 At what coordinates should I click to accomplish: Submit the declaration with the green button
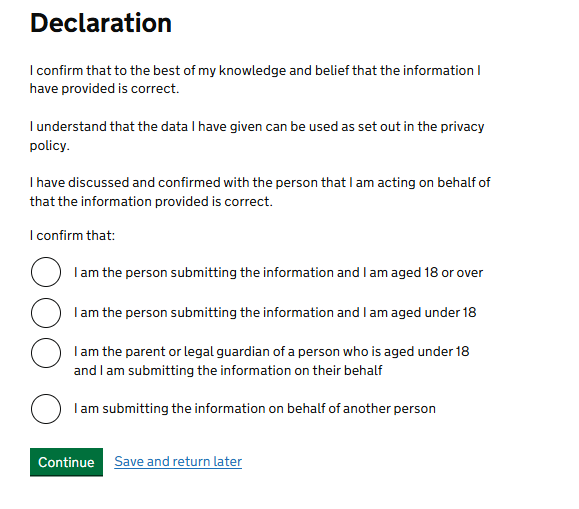click(x=66, y=462)
